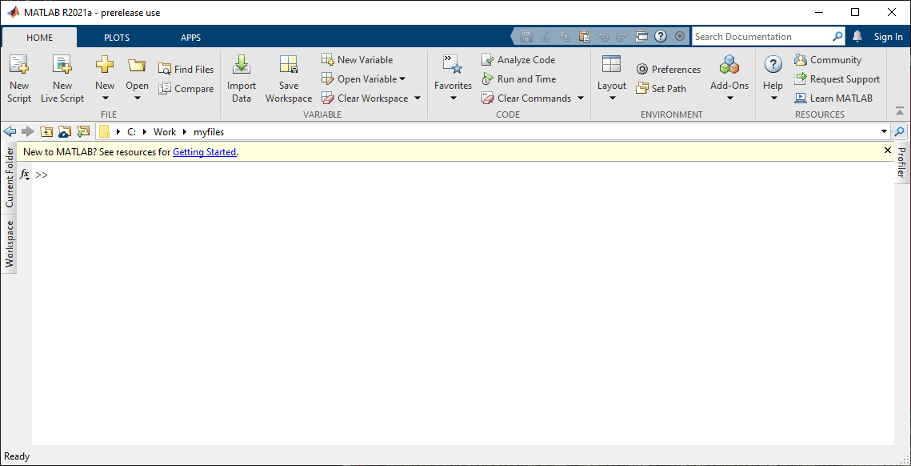Close the Getting Started banner
Screen dimensions: 911x466
(887, 150)
